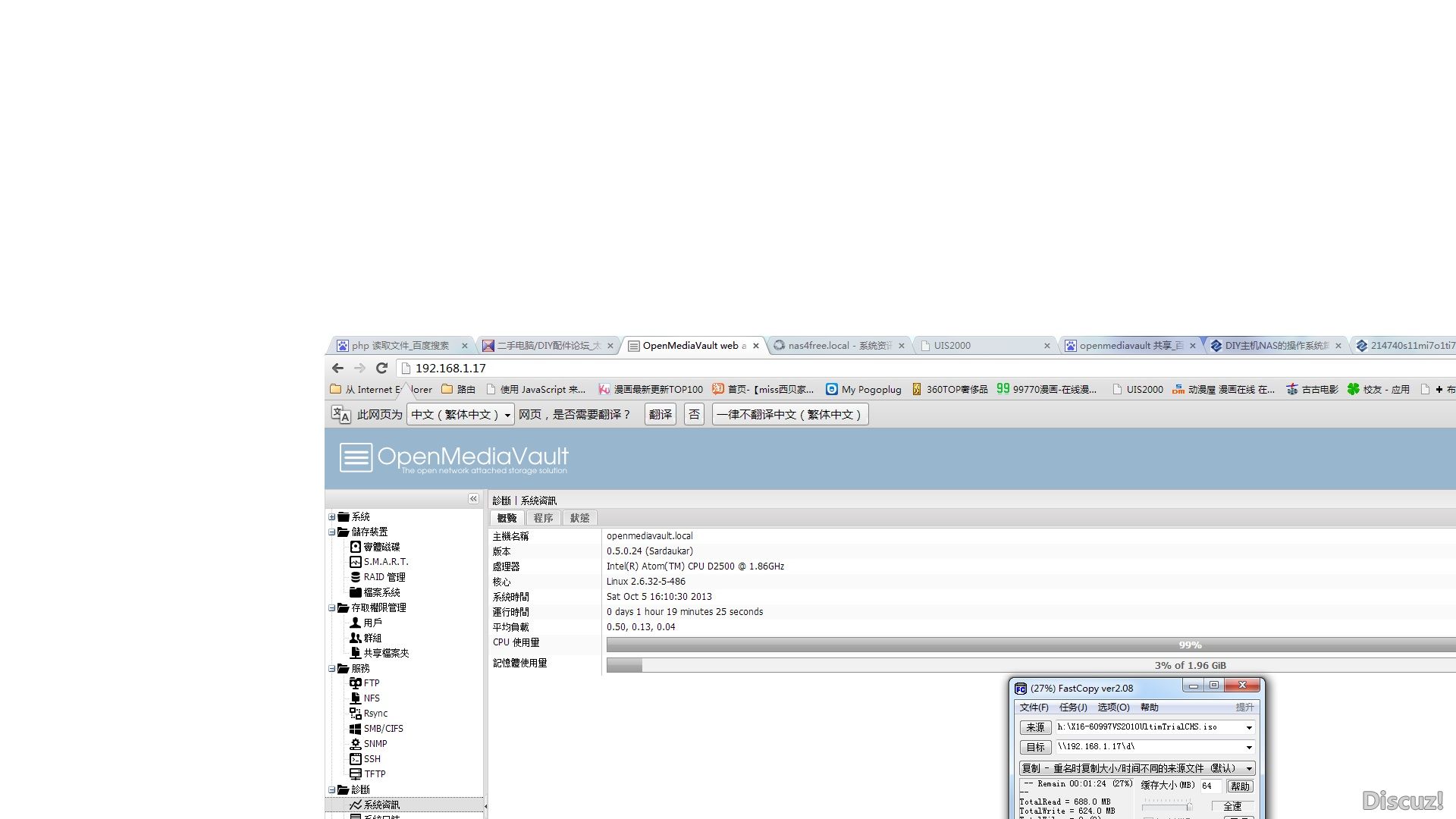Collapse the 存取權限管理 tree node
This screenshot has width=1456, height=819.
point(331,608)
